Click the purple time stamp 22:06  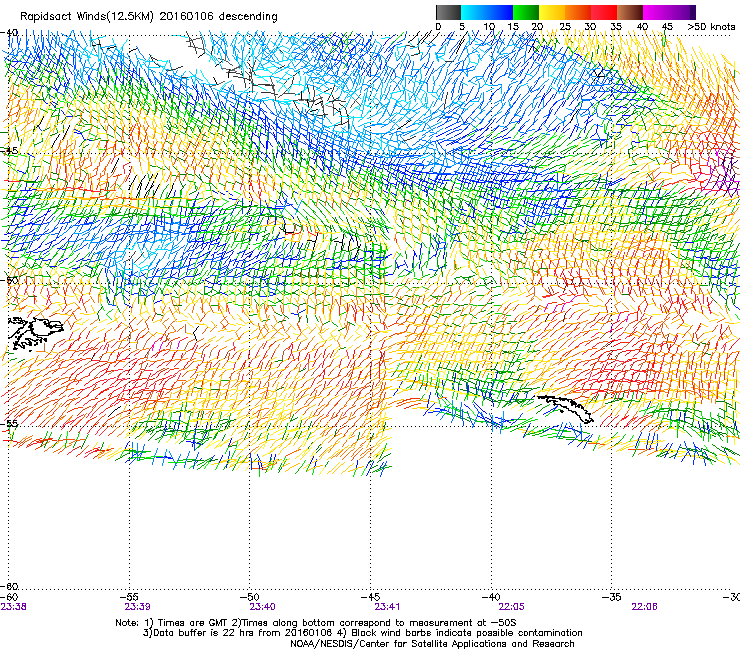(x=644, y=607)
